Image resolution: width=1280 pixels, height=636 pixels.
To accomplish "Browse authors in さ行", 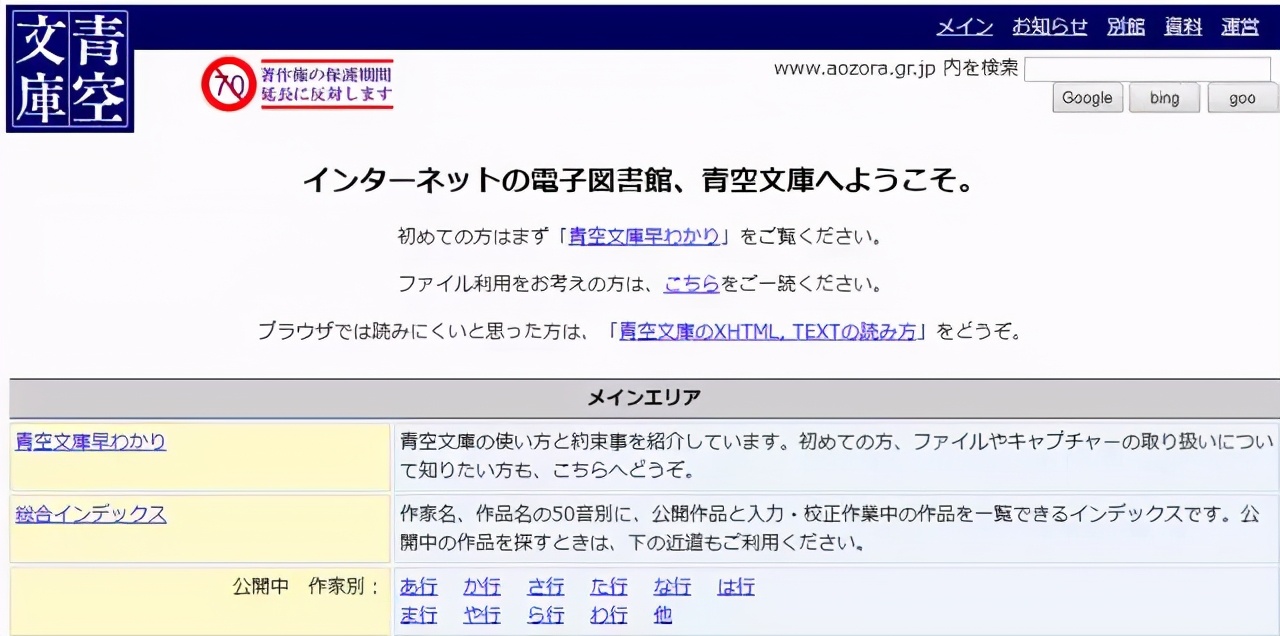I will (546, 587).
